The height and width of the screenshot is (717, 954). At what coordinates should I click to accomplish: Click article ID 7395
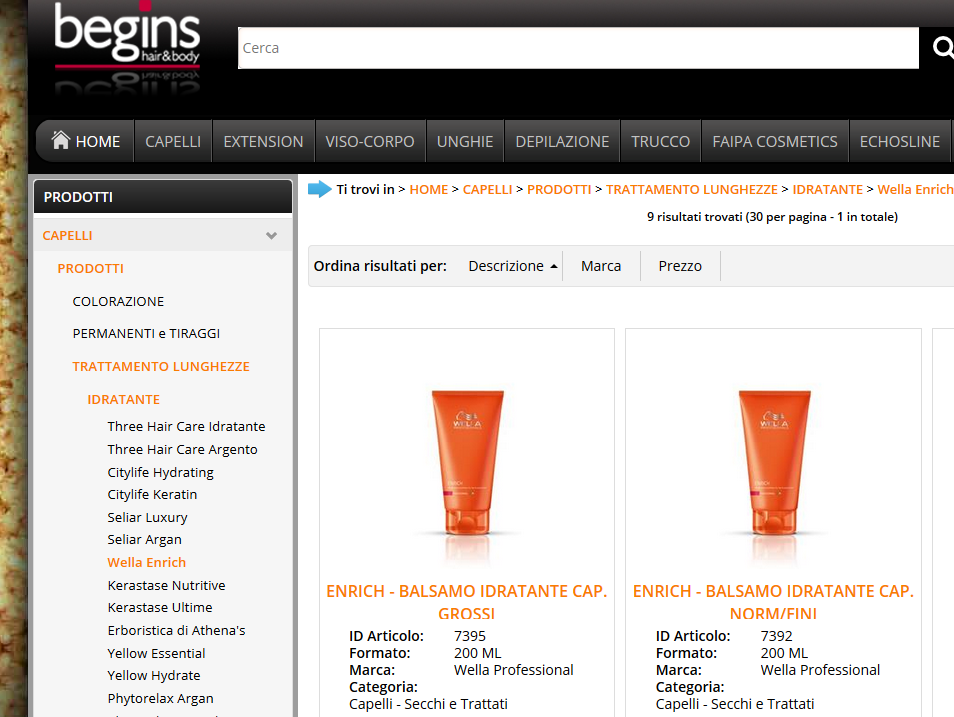[x=470, y=636]
